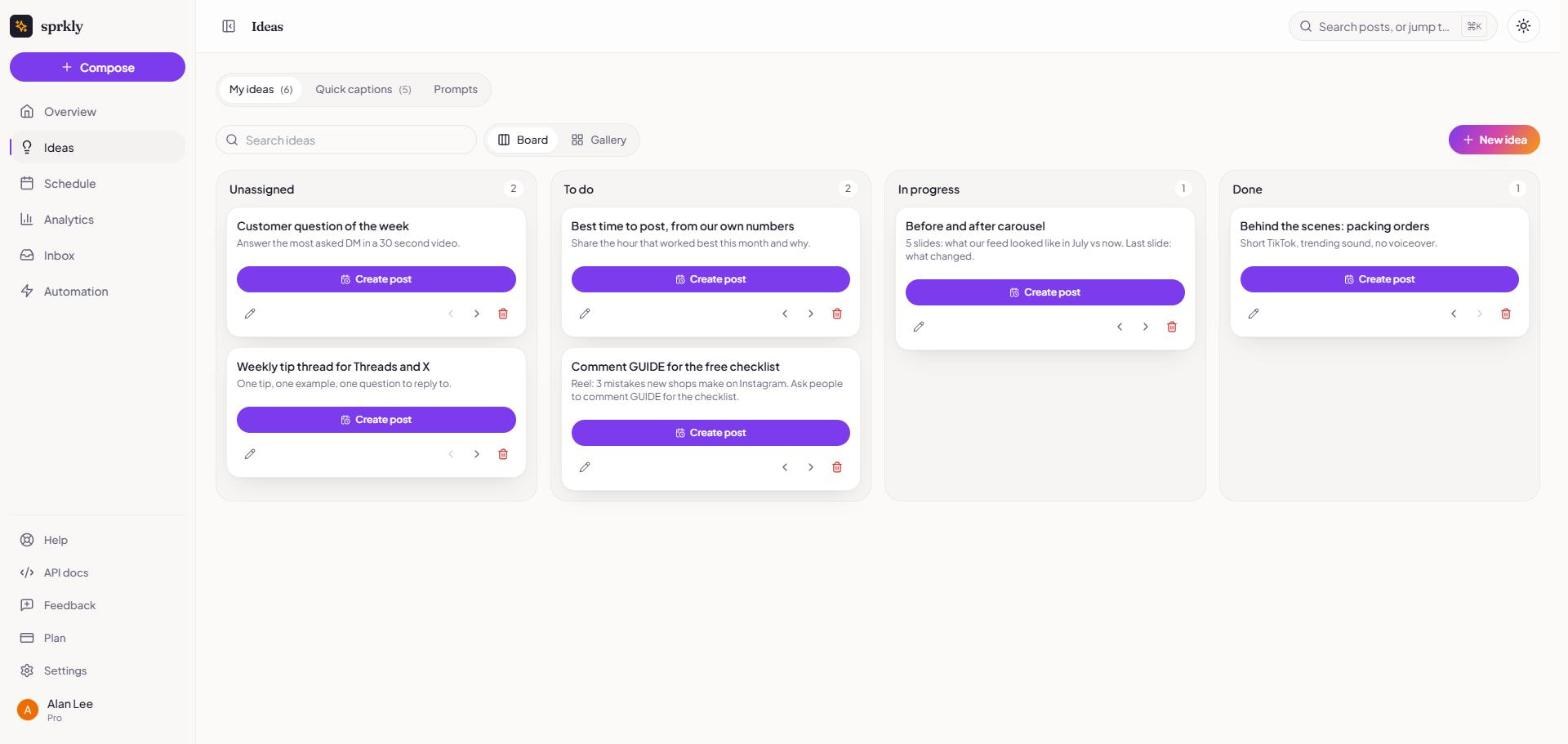Screen dimensions: 1568x744
Task: Delete the 'Weekly tip thread' idea card
Action: [x=503, y=454]
